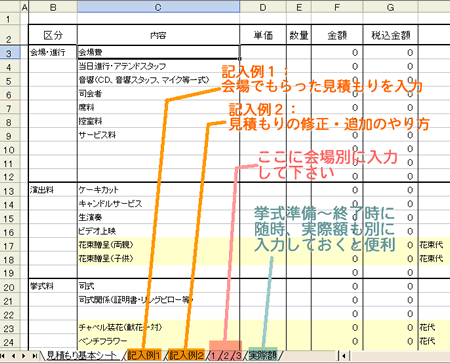Viewport: 450px width, 363px height.
Task: Select the 司式関係(証明書・リングピロー等) cell
Action: pyautogui.click(x=158, y=300)
